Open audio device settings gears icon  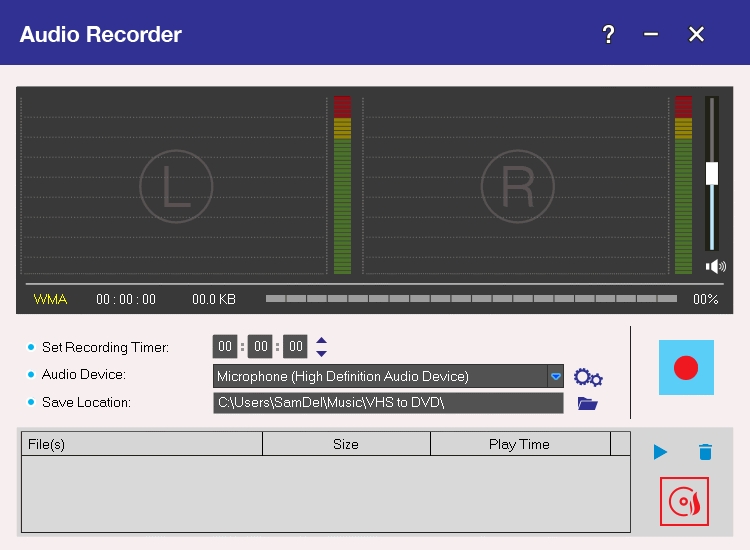[x=588, y=378]
